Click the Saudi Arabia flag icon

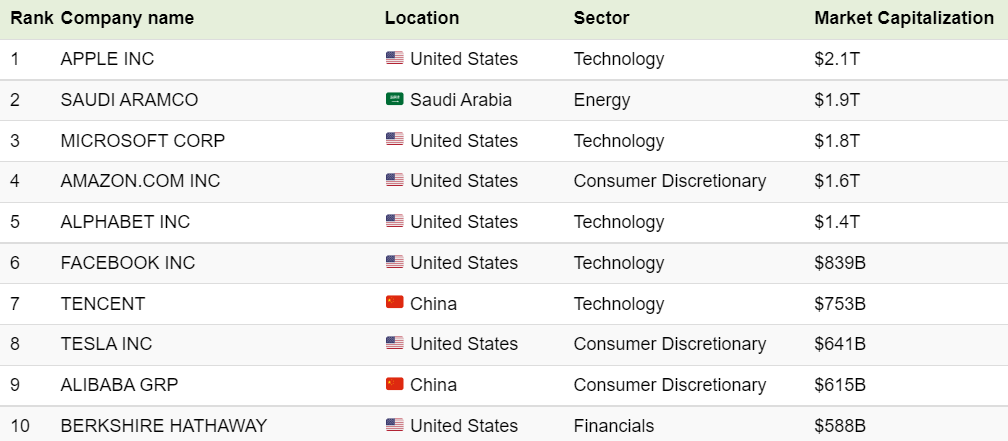pyautogui.click(x=395, y=99)
